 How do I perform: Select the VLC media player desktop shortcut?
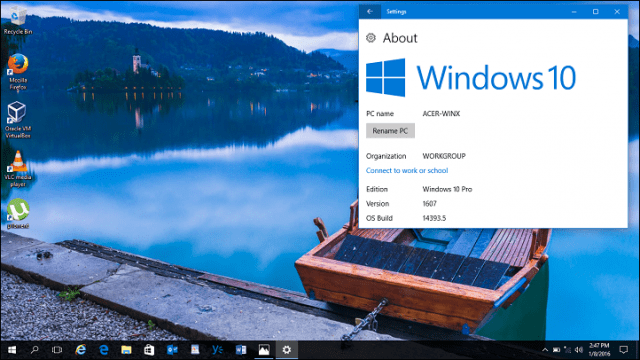(18, 169)
